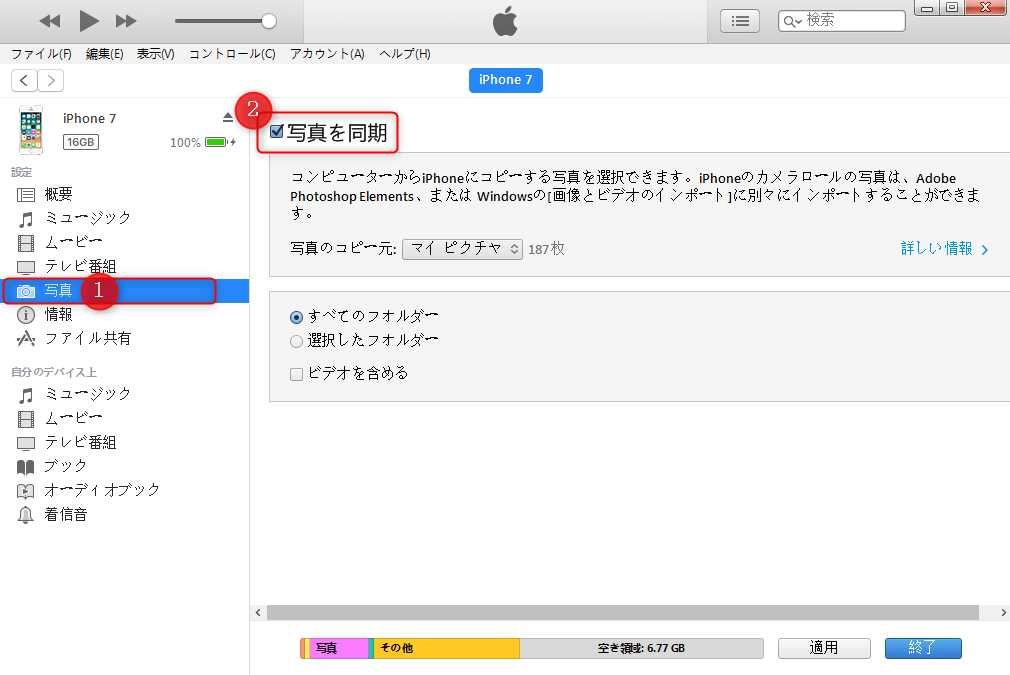
Task: Select ミュージック under the 設定 section
Action: point(87,218)
